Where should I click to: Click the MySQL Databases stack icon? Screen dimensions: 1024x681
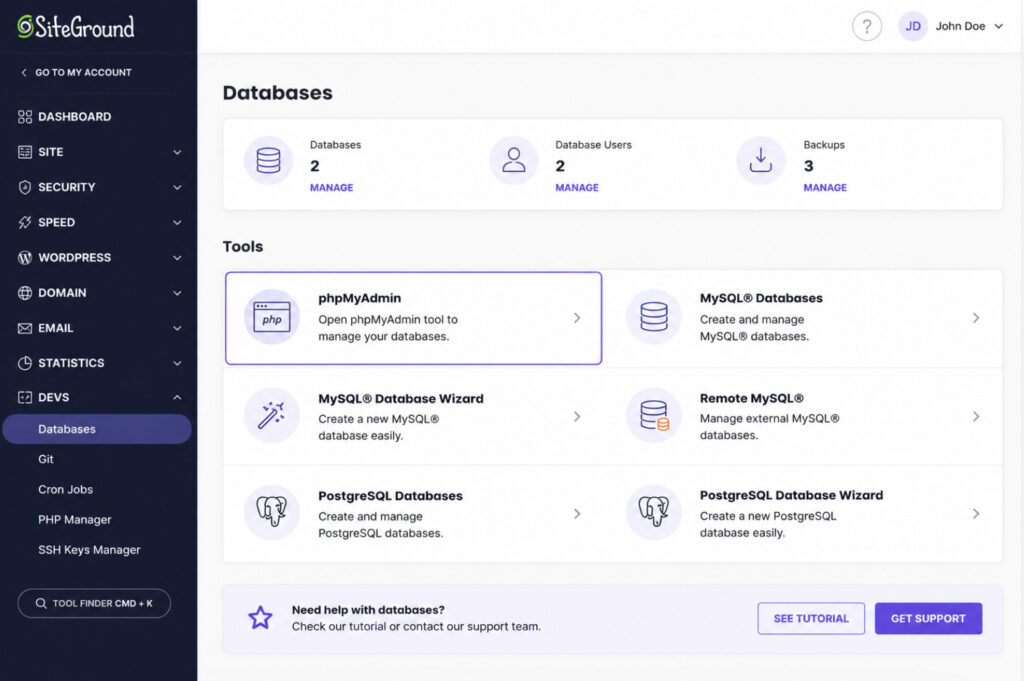click(654, 317)
